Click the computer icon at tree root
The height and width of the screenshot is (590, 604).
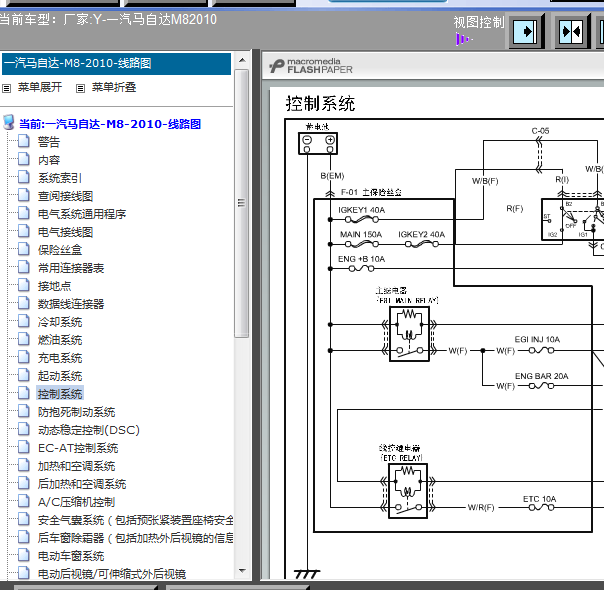point(9,122)
